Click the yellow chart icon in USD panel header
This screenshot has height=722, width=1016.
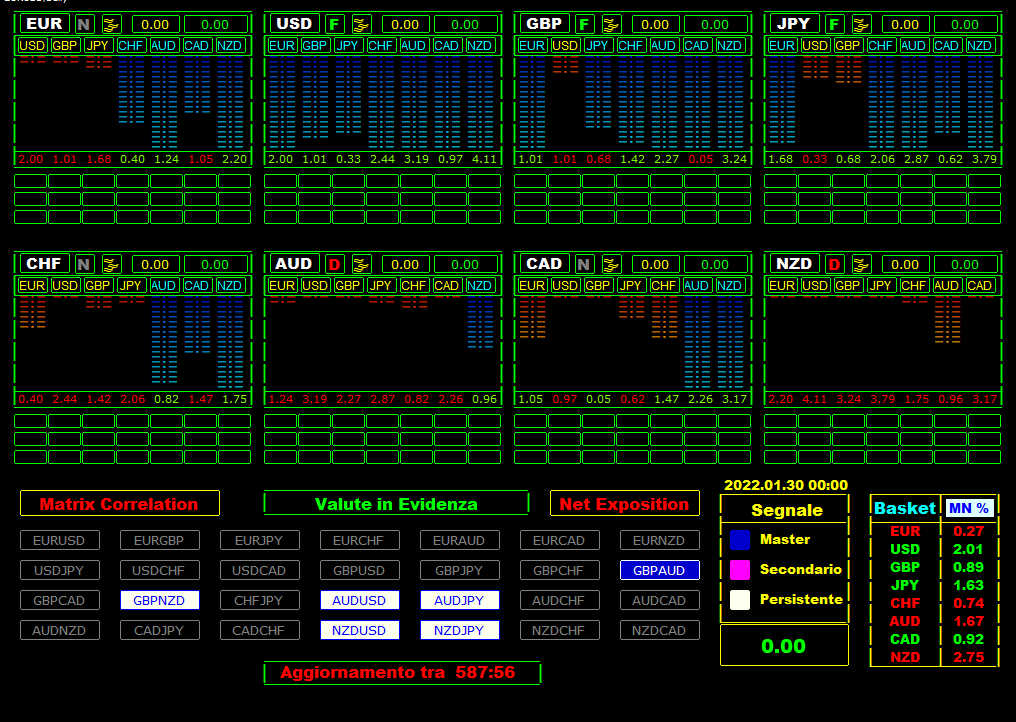pos(362,25)
